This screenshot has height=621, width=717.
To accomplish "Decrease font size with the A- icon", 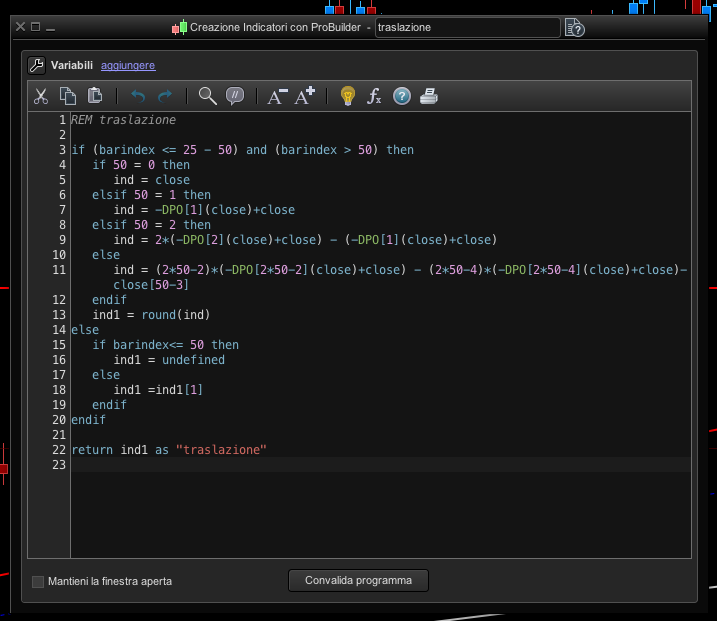I will click(x=277, y=96).
